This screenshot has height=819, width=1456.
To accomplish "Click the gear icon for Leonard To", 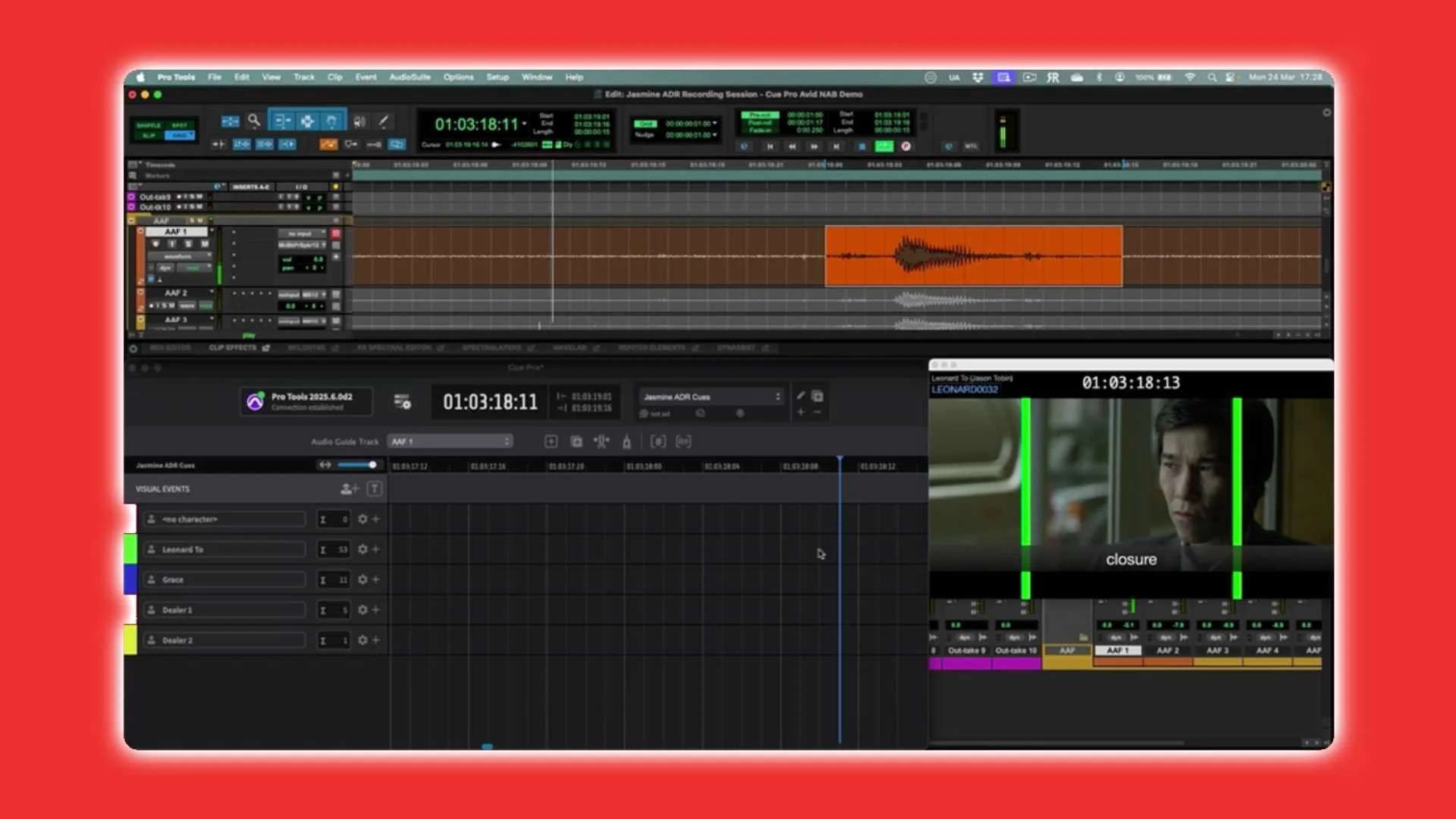I will click(362, 550).
